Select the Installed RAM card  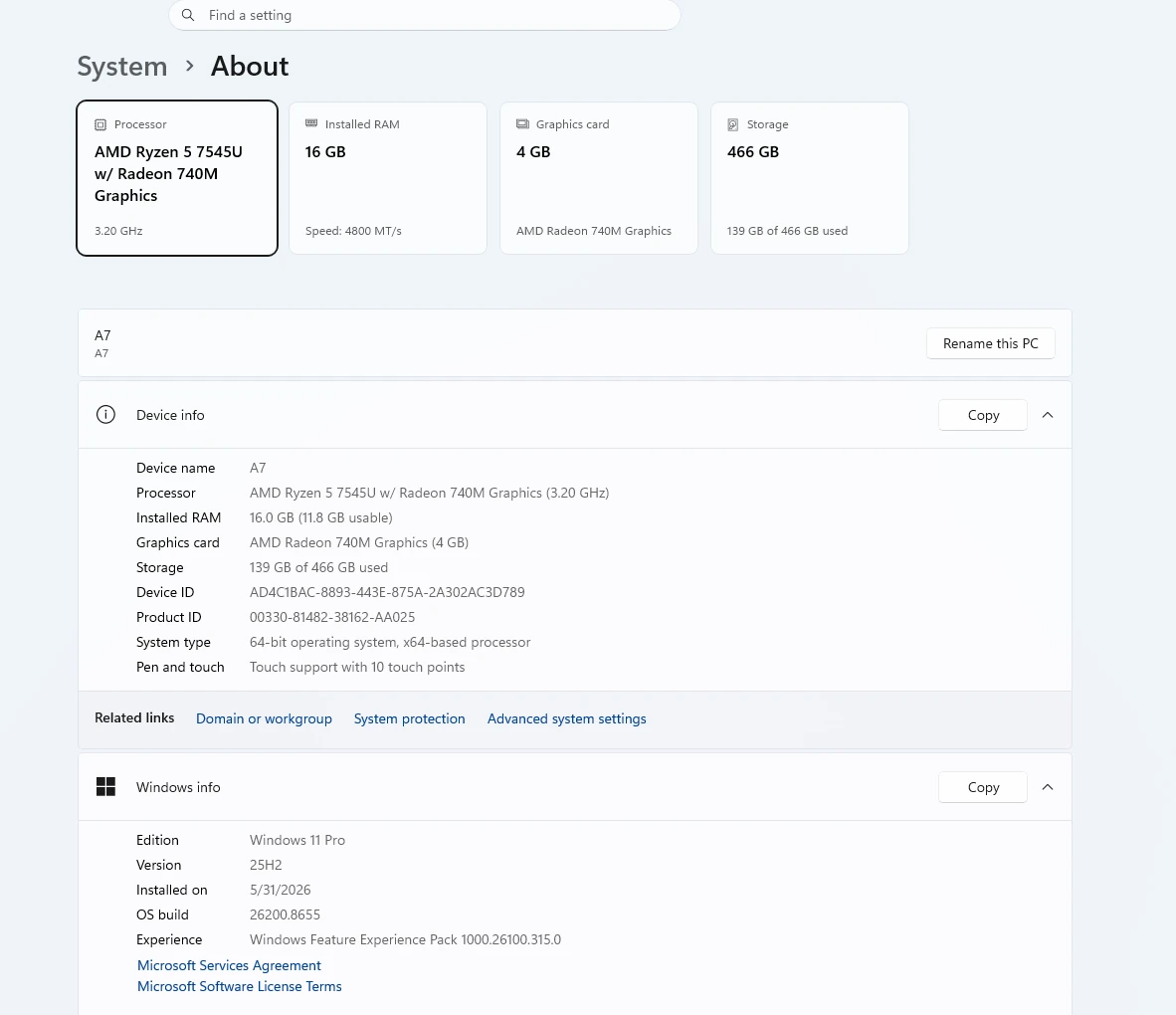point(388,178)
